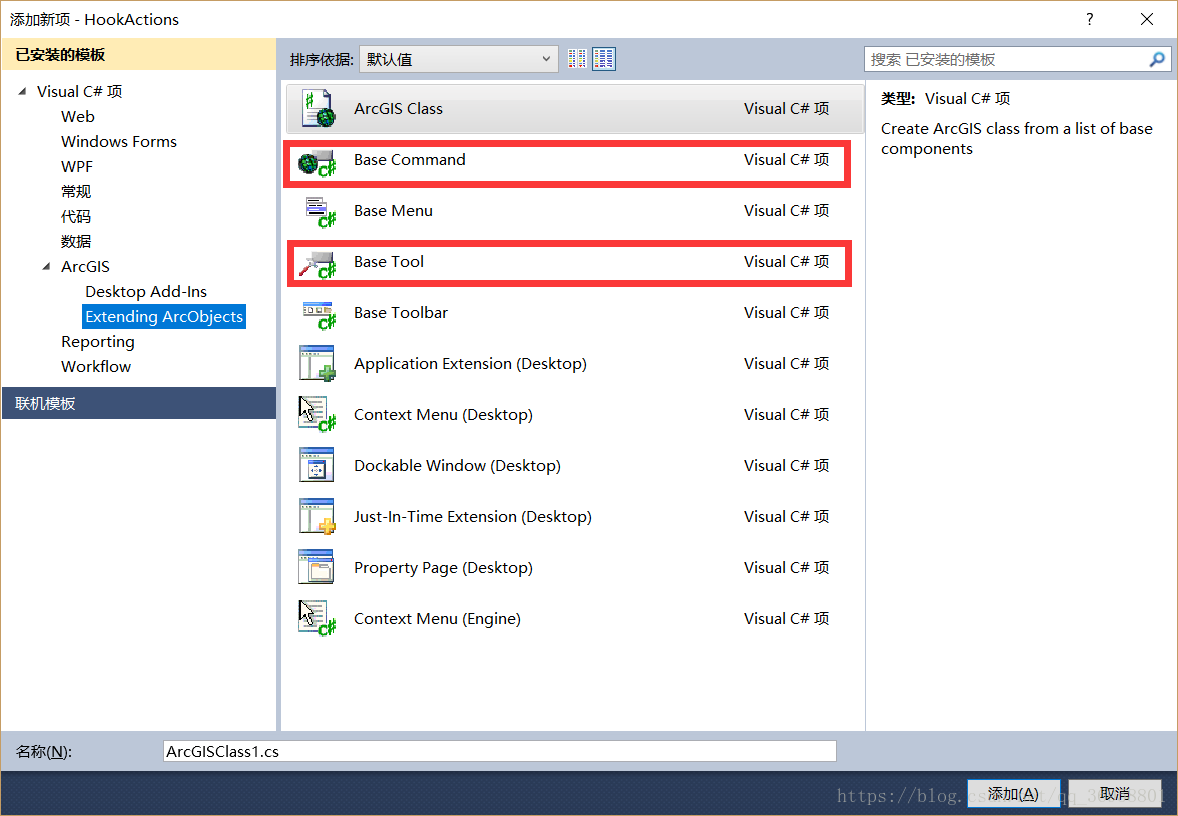Viewport: 1178px width, 816px height.
Task: Select the 常规 category
Action: 76,192
